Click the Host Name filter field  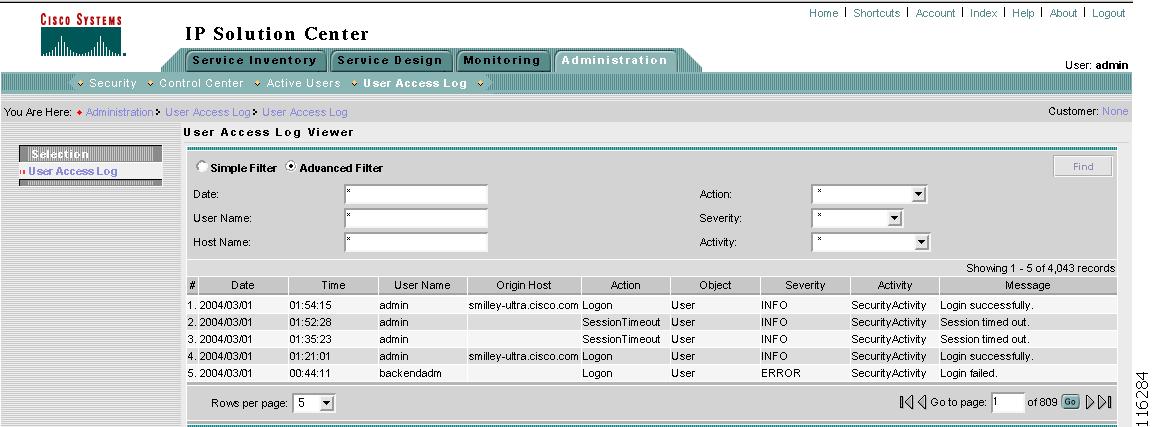[416, 243]
